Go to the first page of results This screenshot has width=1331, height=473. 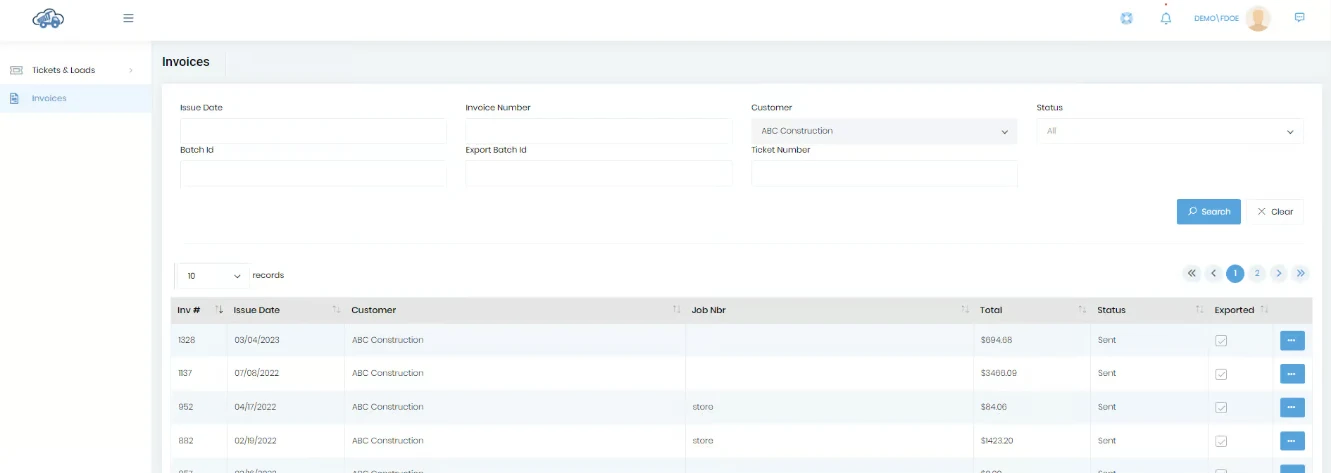[1191, 273]
